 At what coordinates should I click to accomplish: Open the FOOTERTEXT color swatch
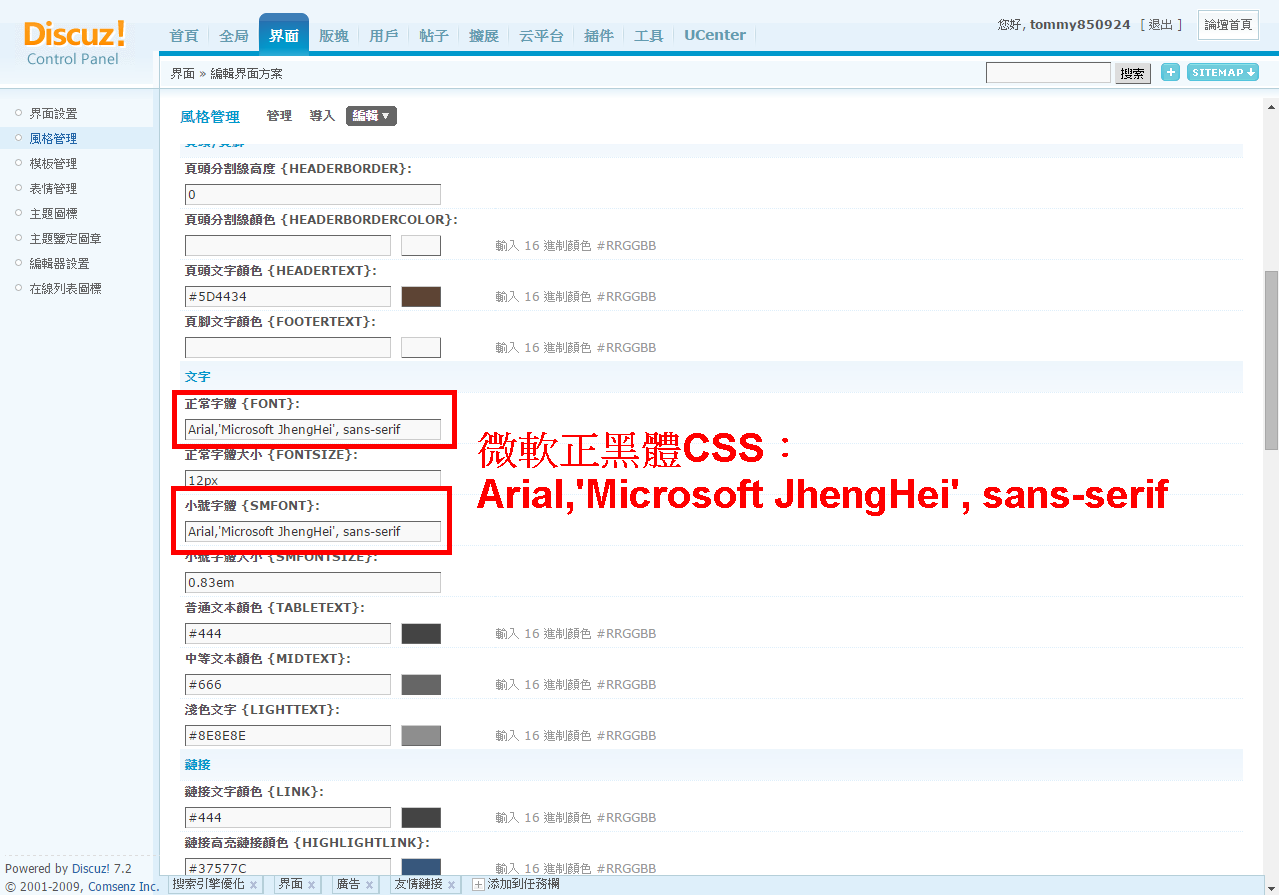click(x=421, y=347)
